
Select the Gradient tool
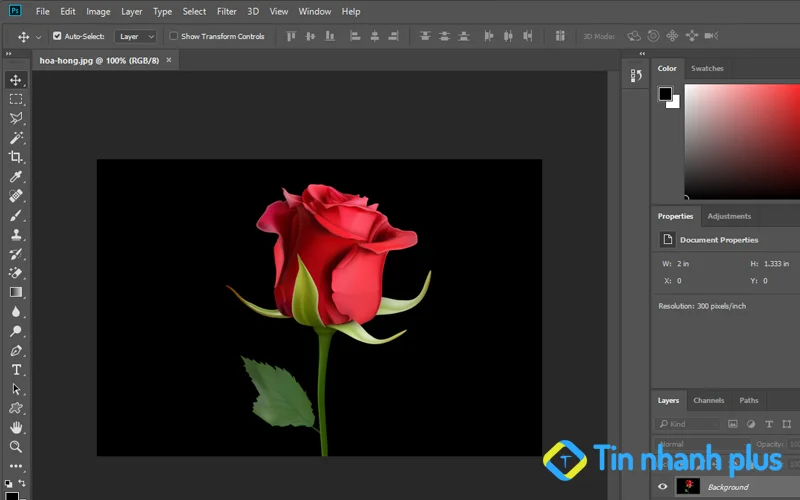pos(16,292)
